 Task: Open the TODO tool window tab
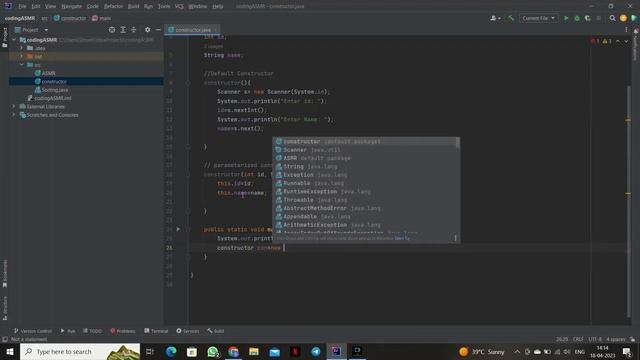93,331
